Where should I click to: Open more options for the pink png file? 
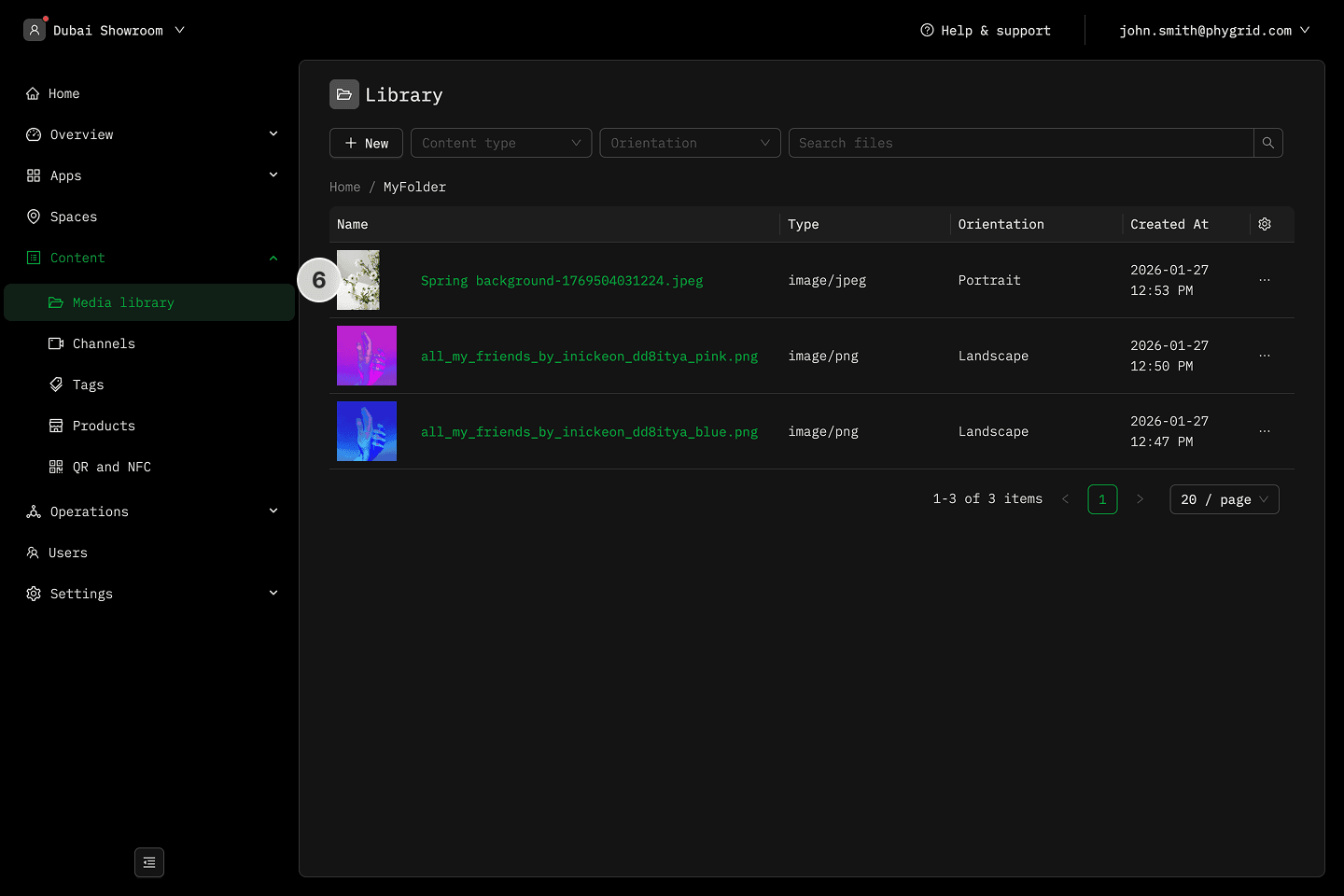(x=1265, y=356)
